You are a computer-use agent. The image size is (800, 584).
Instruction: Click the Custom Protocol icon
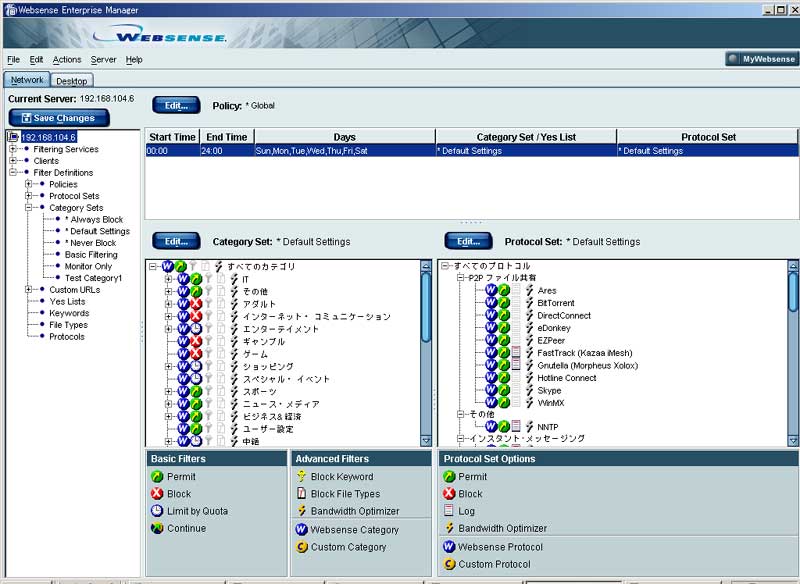click(449, 564)
